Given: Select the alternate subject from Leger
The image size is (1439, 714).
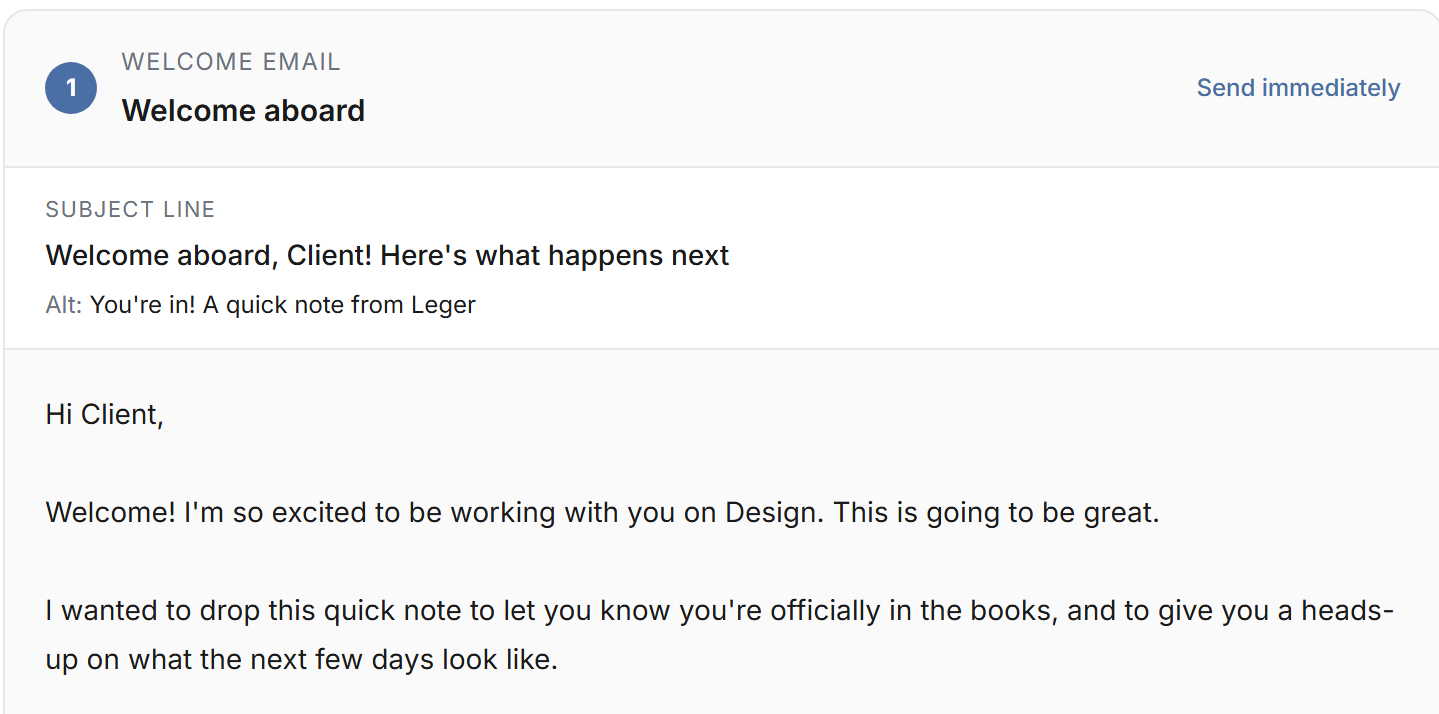Looking at the screenshot, I should [283, 305].
